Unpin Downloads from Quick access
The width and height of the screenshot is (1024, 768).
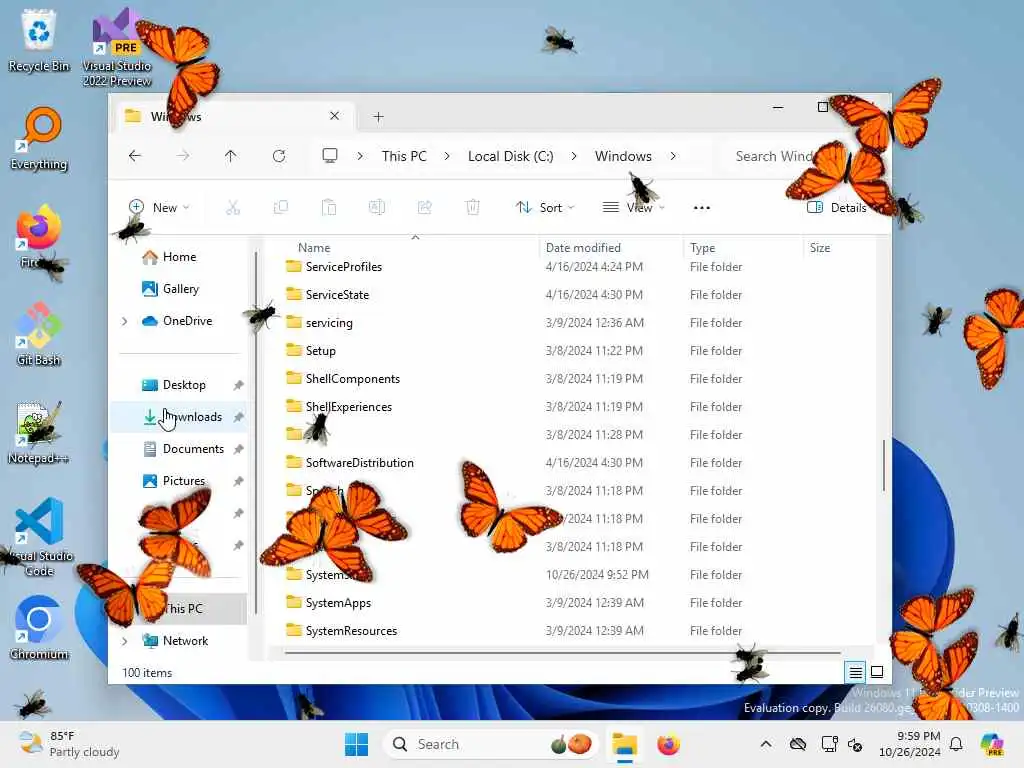point(238,417)
